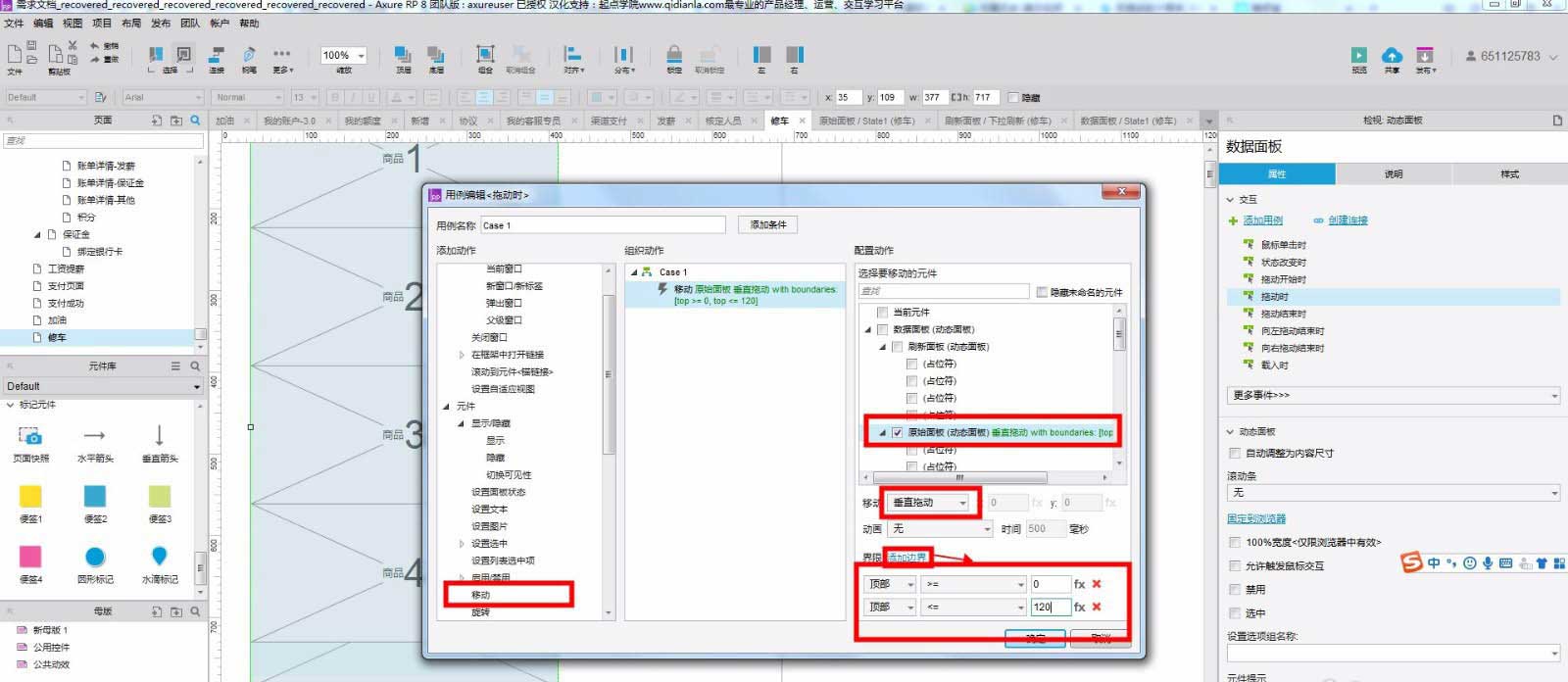
Task: Check the 当前元件 checkbox
Action: pyautogui.click(x=882, y=313)
